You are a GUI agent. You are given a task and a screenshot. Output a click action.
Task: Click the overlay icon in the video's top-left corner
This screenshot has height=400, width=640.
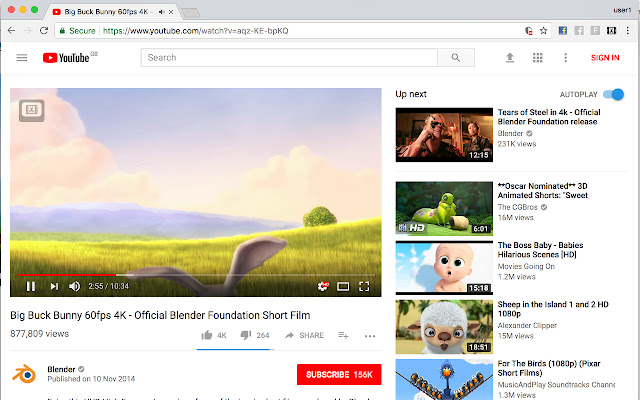(x=31, y=110)
